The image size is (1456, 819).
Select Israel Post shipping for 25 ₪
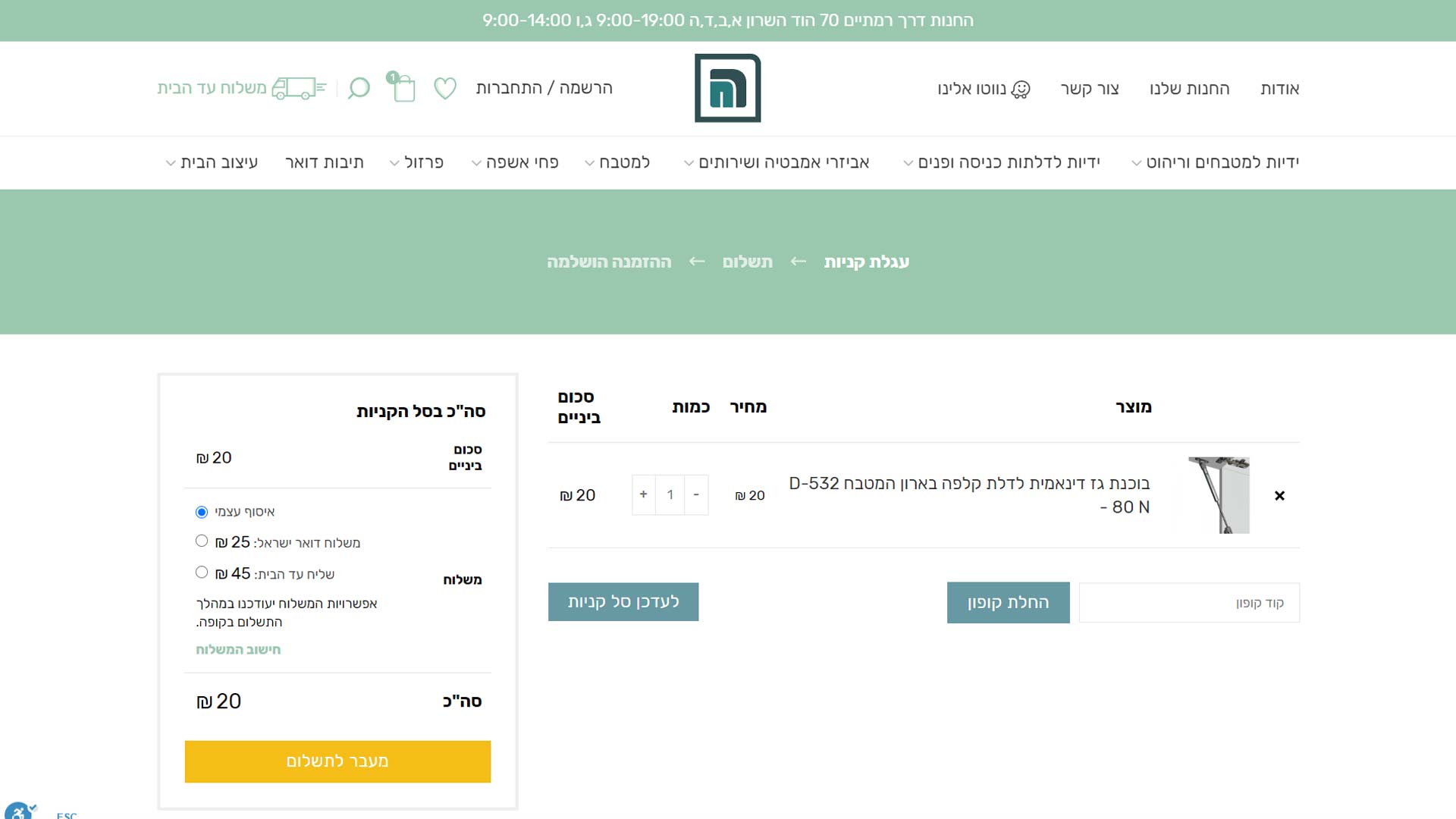coord(202,541)
